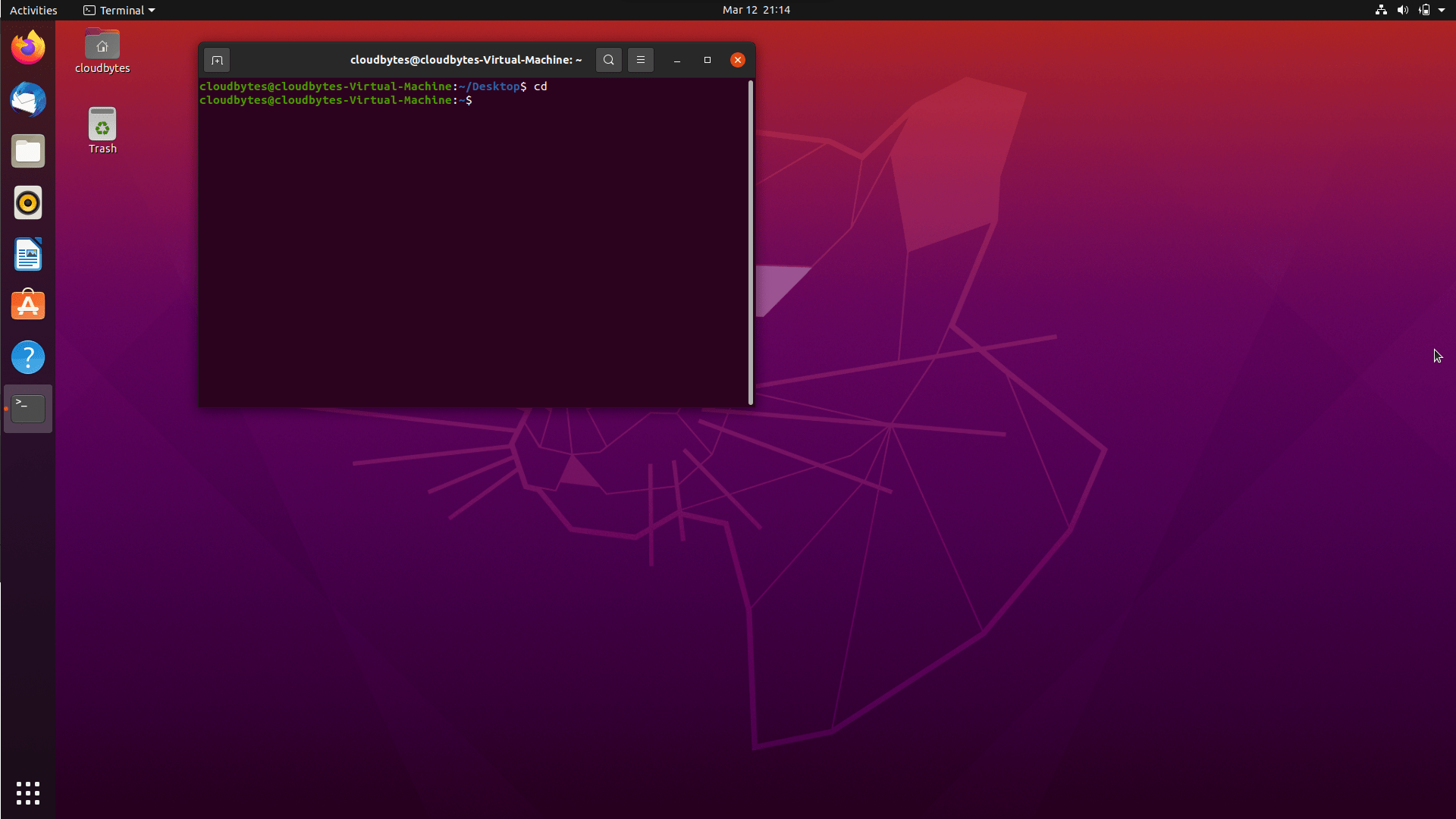Expand the Terminal menu in the top bar
The width and height of the screenshot is (1456, 819).
pos(118,10)
